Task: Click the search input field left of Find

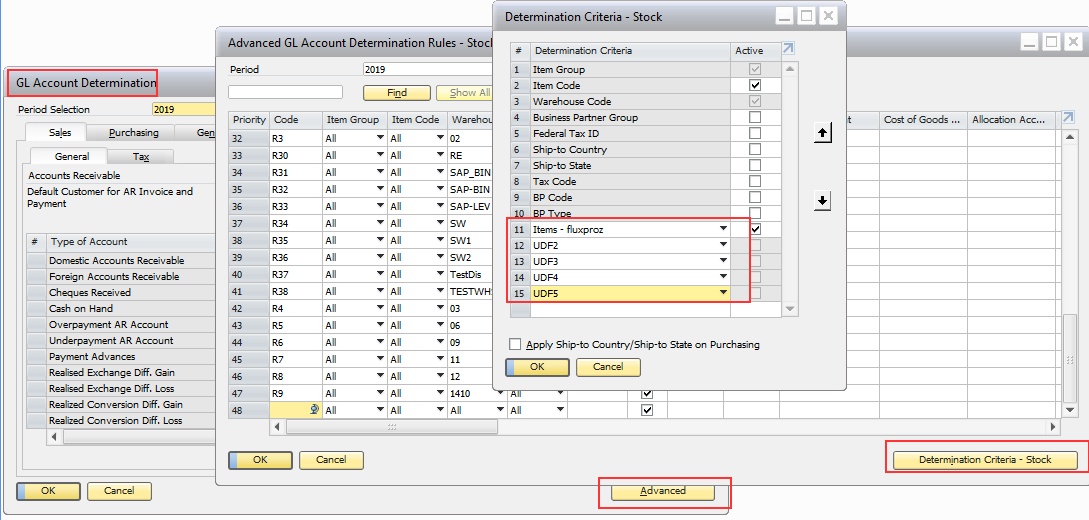Action: click(285, 93)
